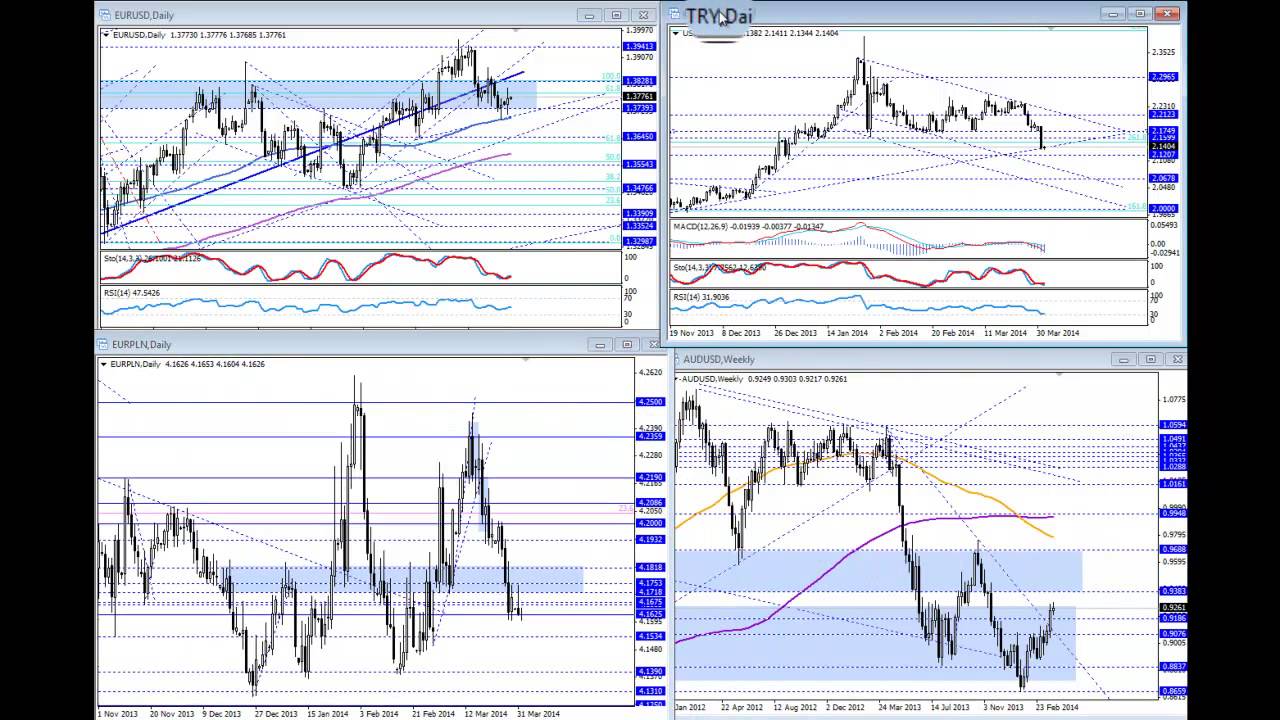The width and height of the screenshot is (1280, 720).
Task: Close the TRY daily chart window
Action: (1167, 14)
